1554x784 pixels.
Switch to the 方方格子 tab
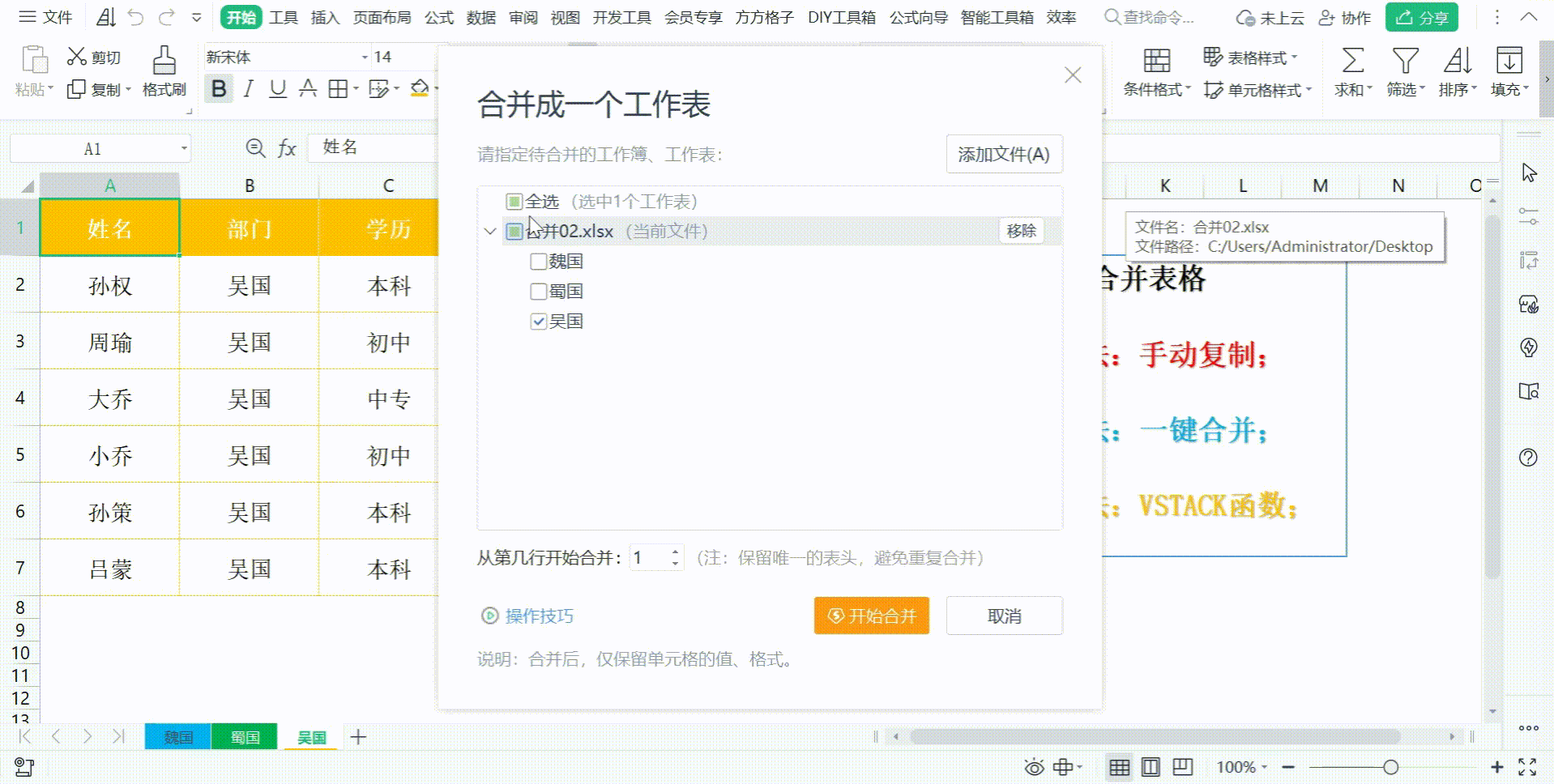(764, 17)
